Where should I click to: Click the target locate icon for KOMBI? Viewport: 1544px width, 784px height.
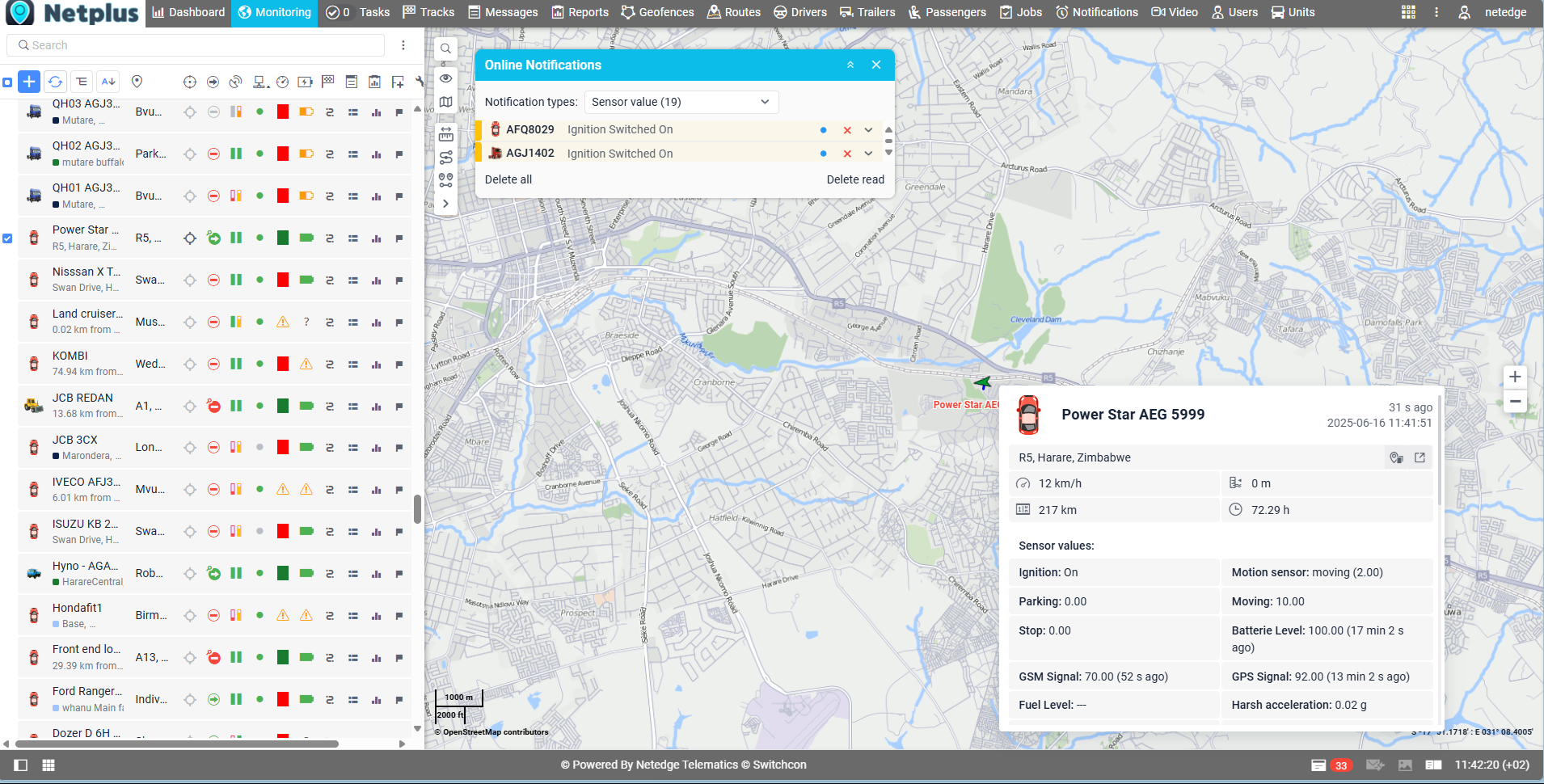coord(190,365)
